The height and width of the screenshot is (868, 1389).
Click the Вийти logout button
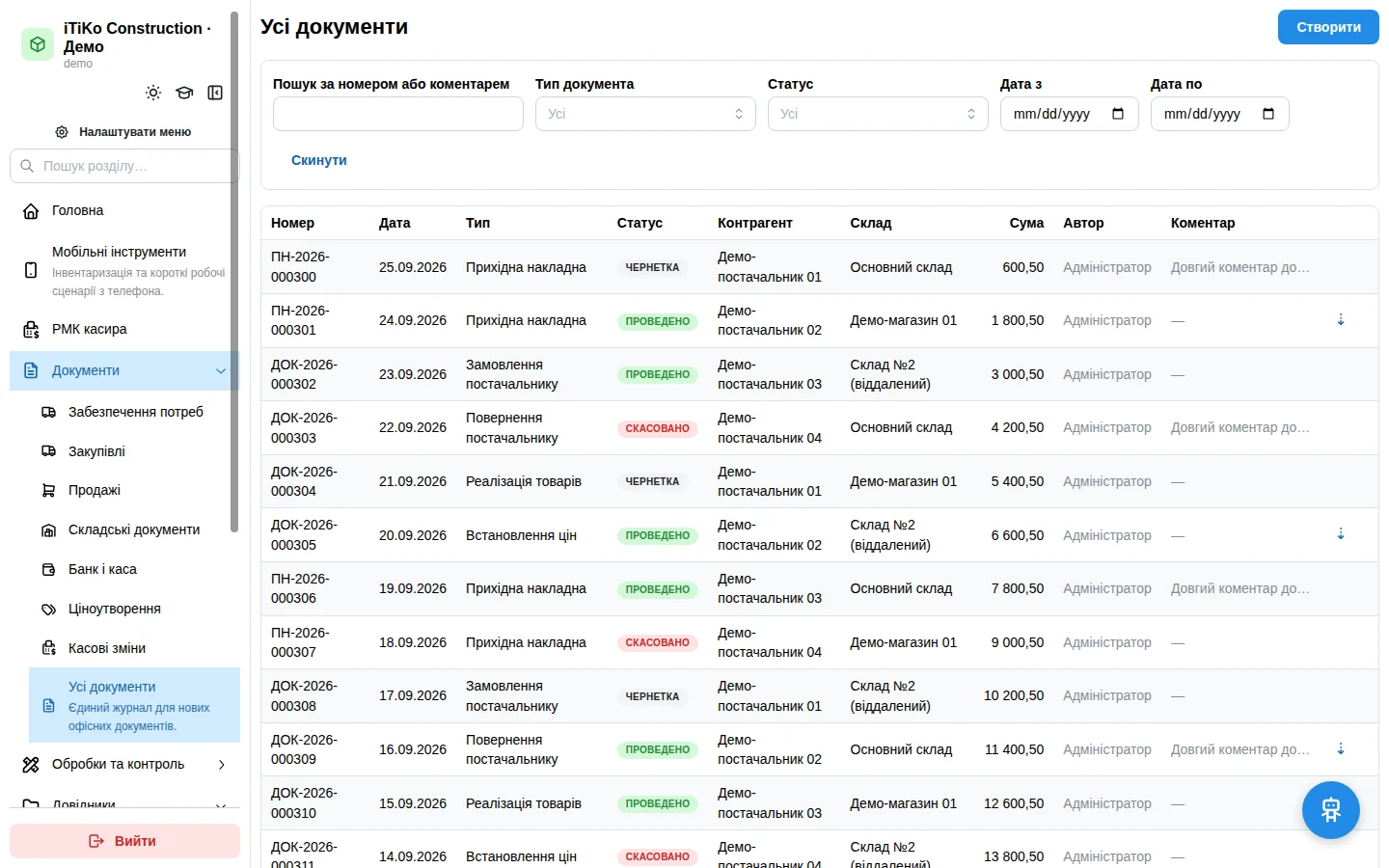[x=124, y=841]
